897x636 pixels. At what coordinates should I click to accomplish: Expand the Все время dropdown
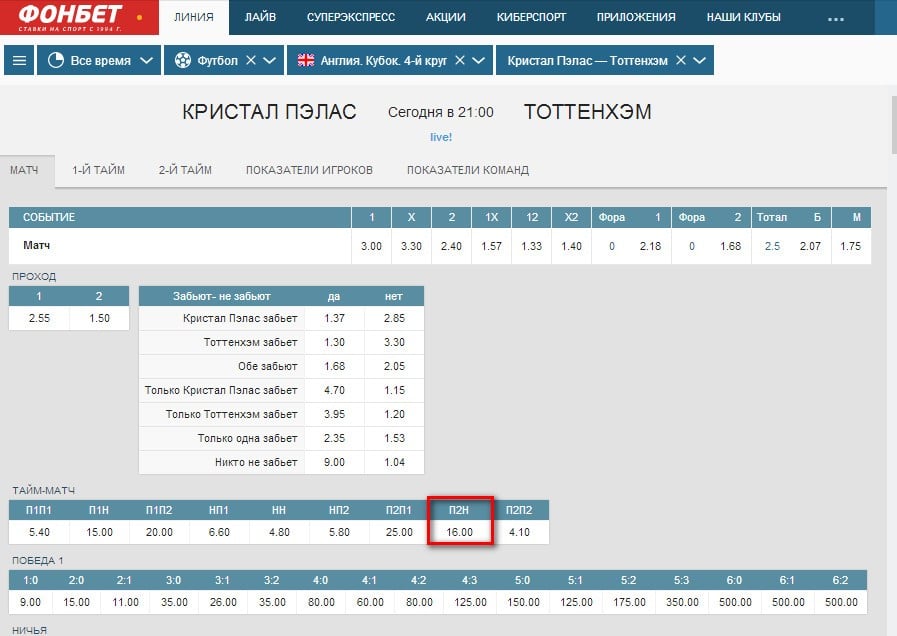(x=146, y=60)
